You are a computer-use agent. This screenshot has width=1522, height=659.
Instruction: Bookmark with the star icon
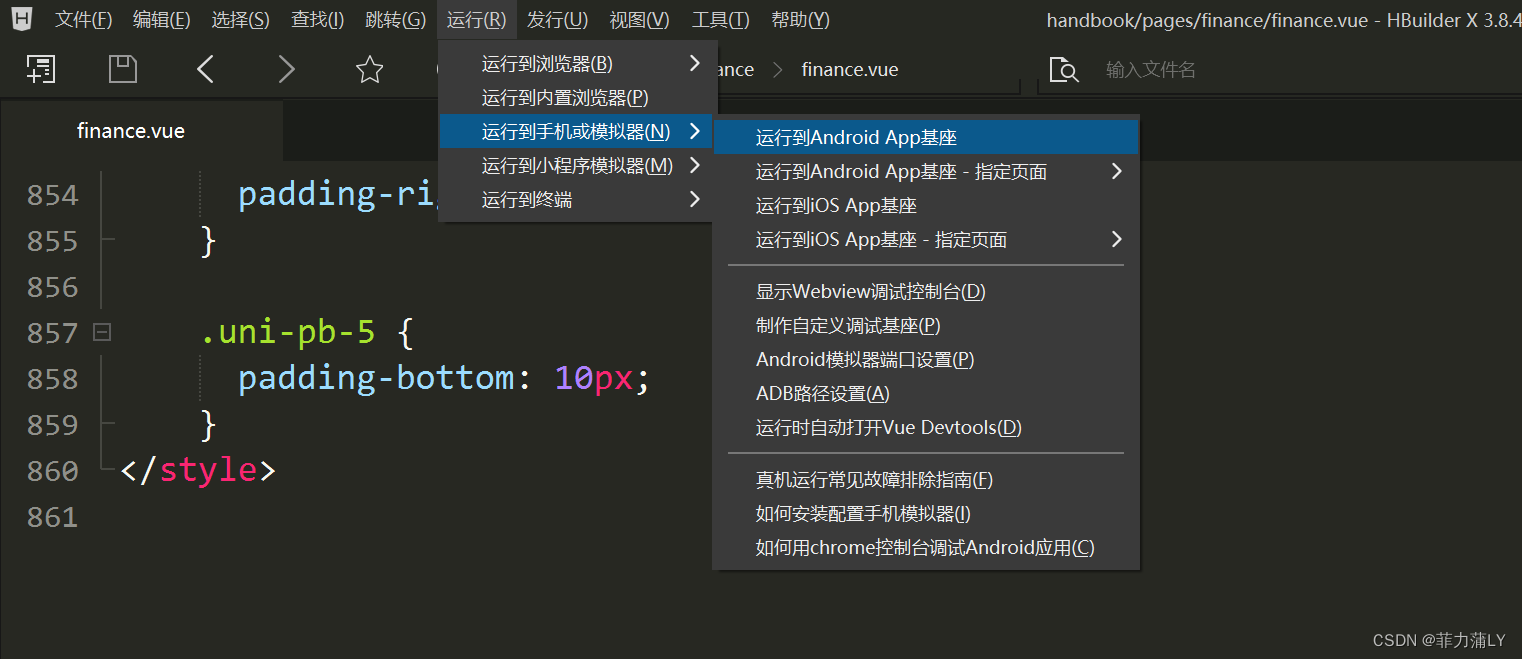[370, 69]
